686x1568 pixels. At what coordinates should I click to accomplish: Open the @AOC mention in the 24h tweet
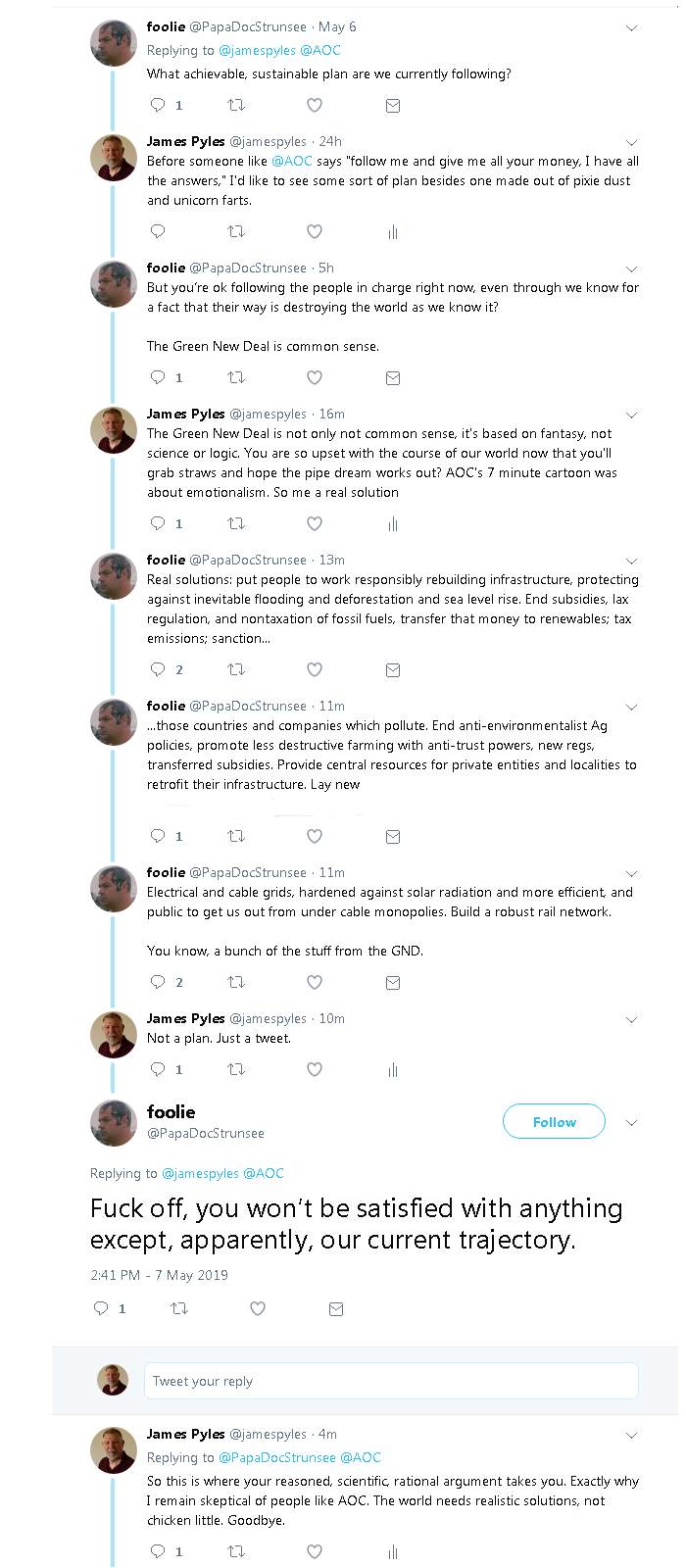pos(292,162)
